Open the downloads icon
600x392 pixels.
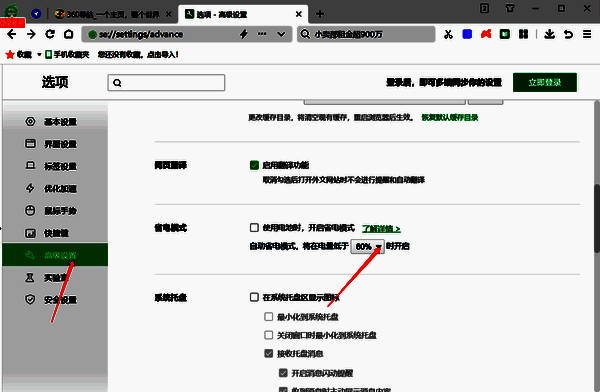tap(549, 34)
